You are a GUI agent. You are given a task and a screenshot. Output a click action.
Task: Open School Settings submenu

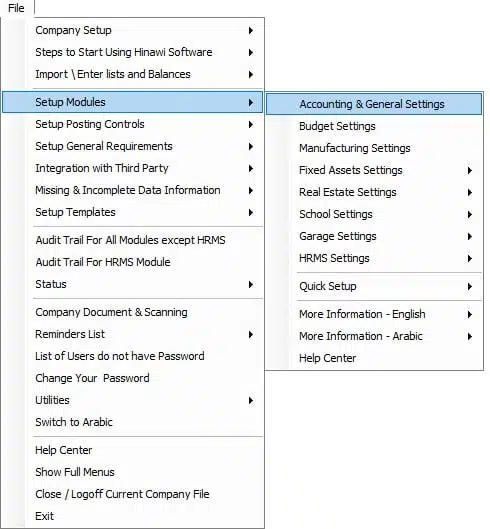pyautogui.click(x=374, y=214)
